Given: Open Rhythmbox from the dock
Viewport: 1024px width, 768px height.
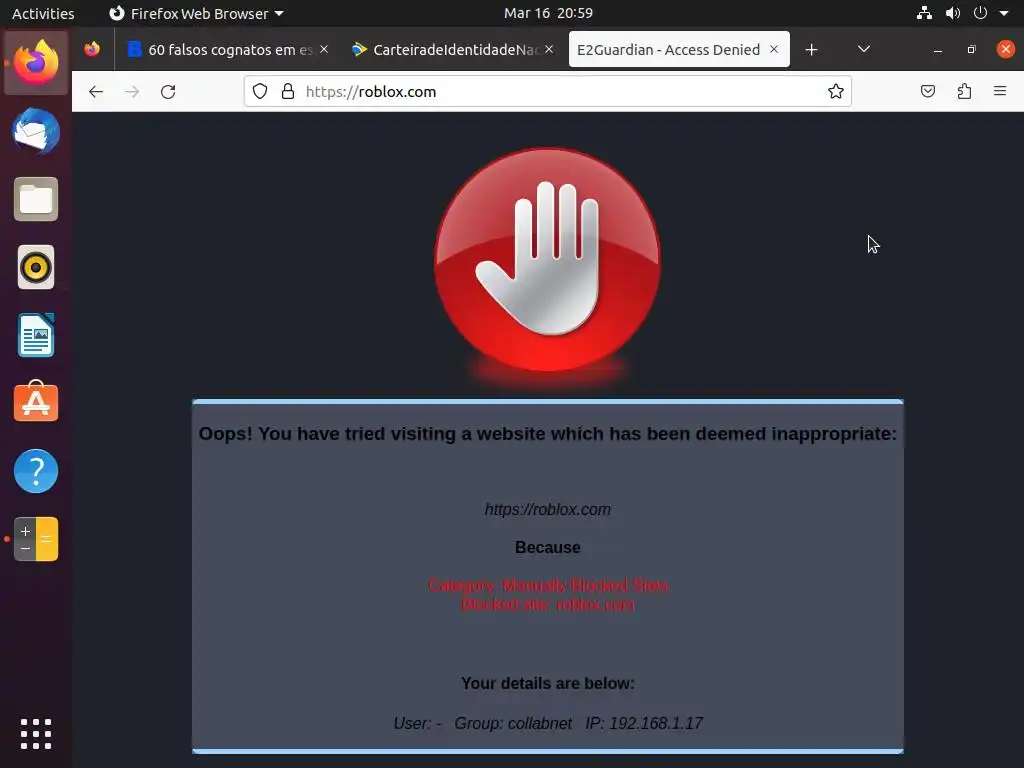Looking at the screenshot, I should (36, 267).
